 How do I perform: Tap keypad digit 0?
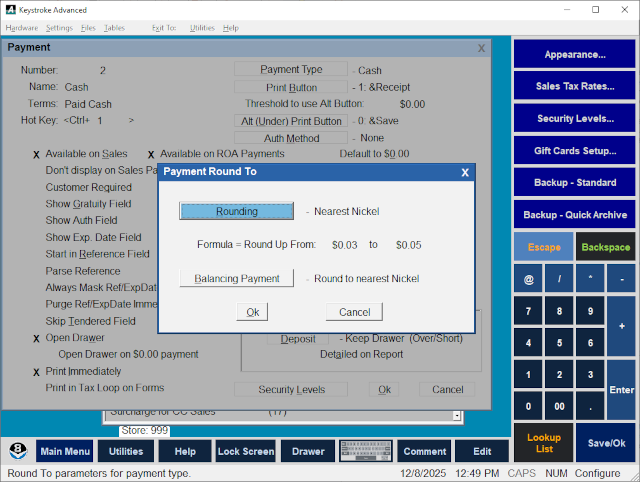(x=528, y=406)
